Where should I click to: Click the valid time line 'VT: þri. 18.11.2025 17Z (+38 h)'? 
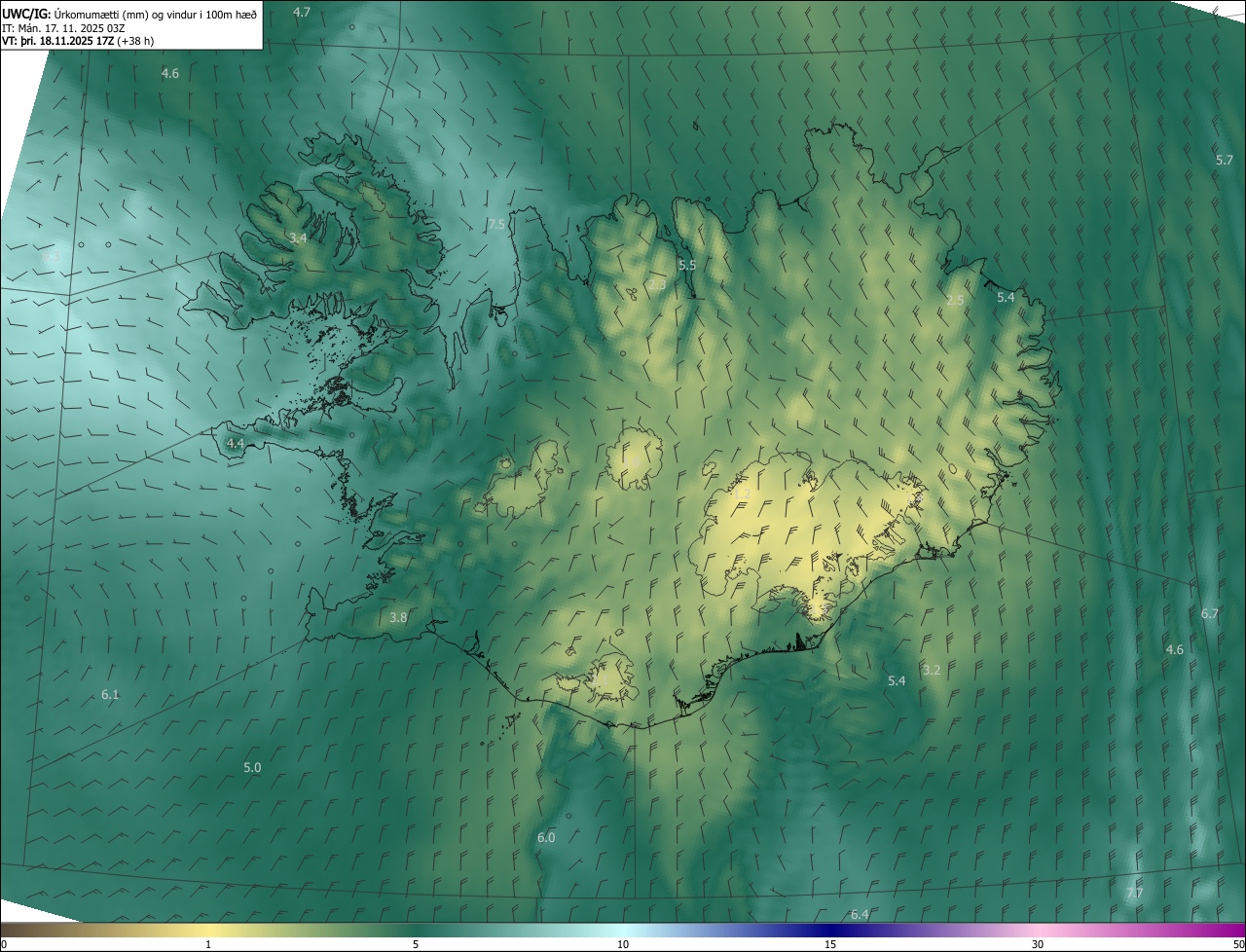(x=78, y=41)
